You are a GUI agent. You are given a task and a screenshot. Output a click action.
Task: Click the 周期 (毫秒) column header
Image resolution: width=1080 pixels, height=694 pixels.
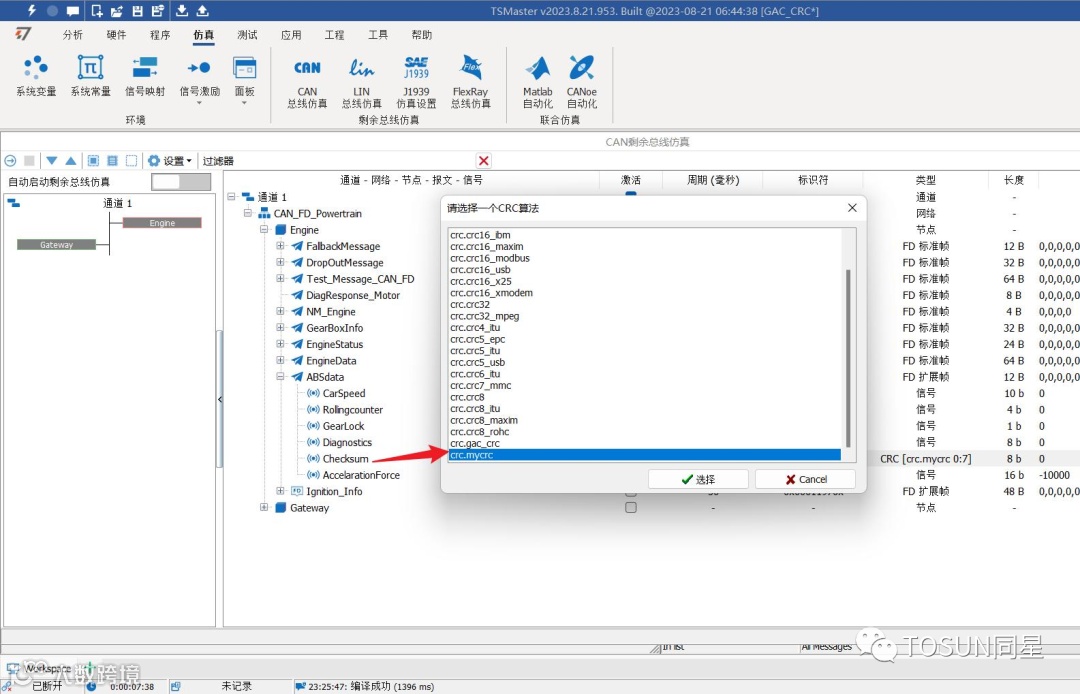(x=713, y=180)
